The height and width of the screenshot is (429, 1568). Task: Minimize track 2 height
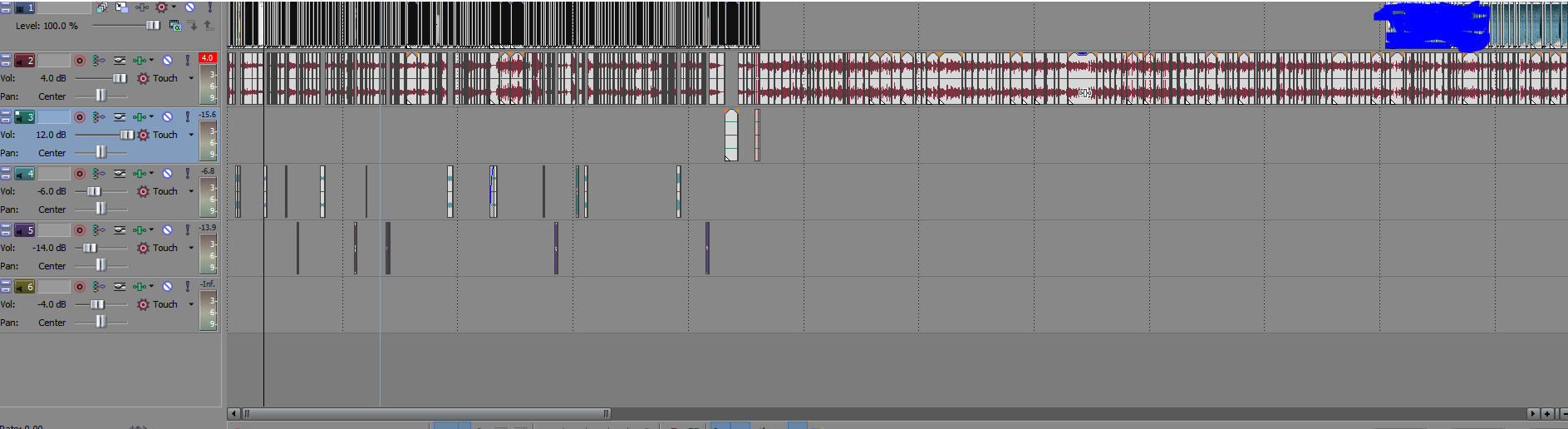pos(6,57)
